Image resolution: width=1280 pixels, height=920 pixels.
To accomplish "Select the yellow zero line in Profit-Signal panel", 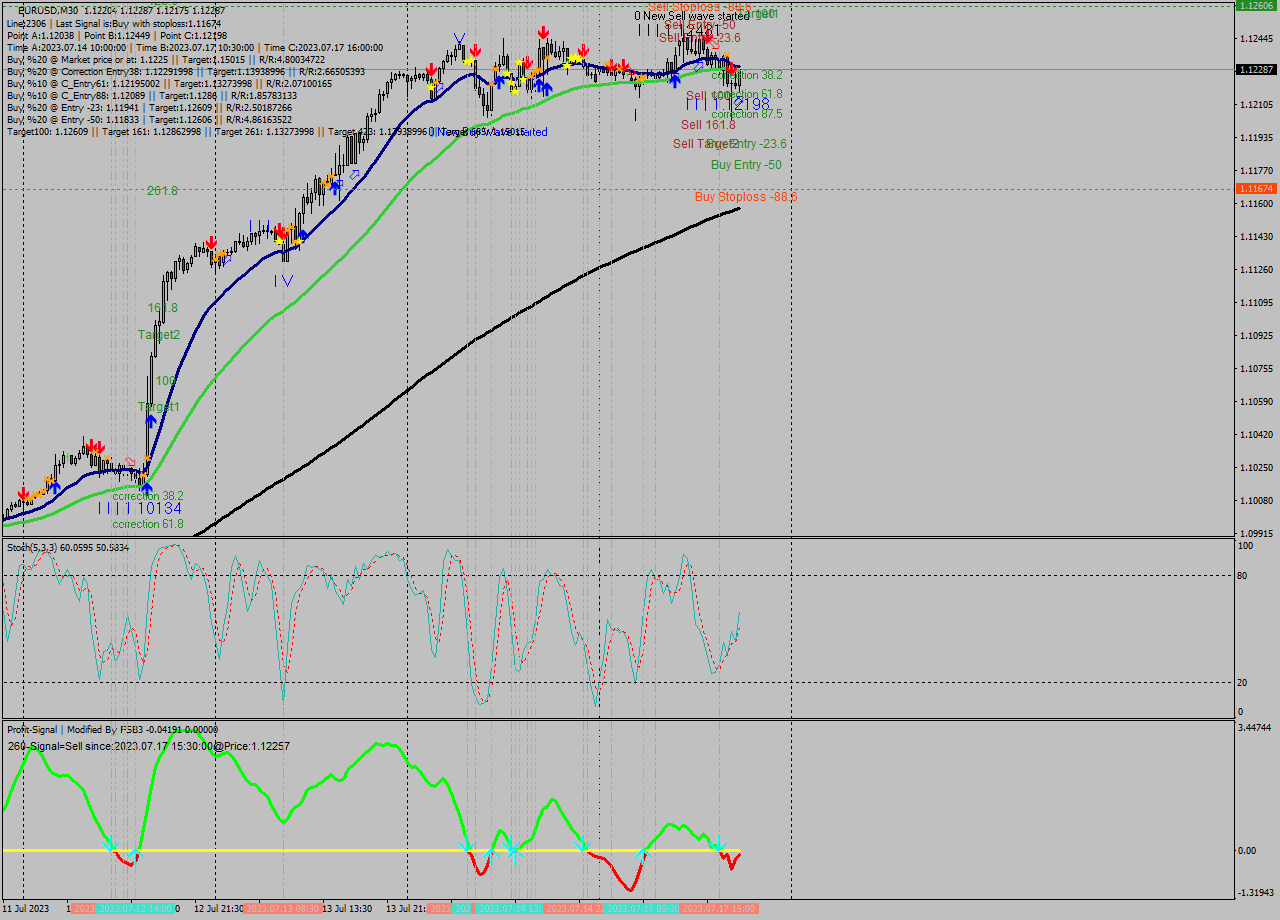I will (400, 850).
